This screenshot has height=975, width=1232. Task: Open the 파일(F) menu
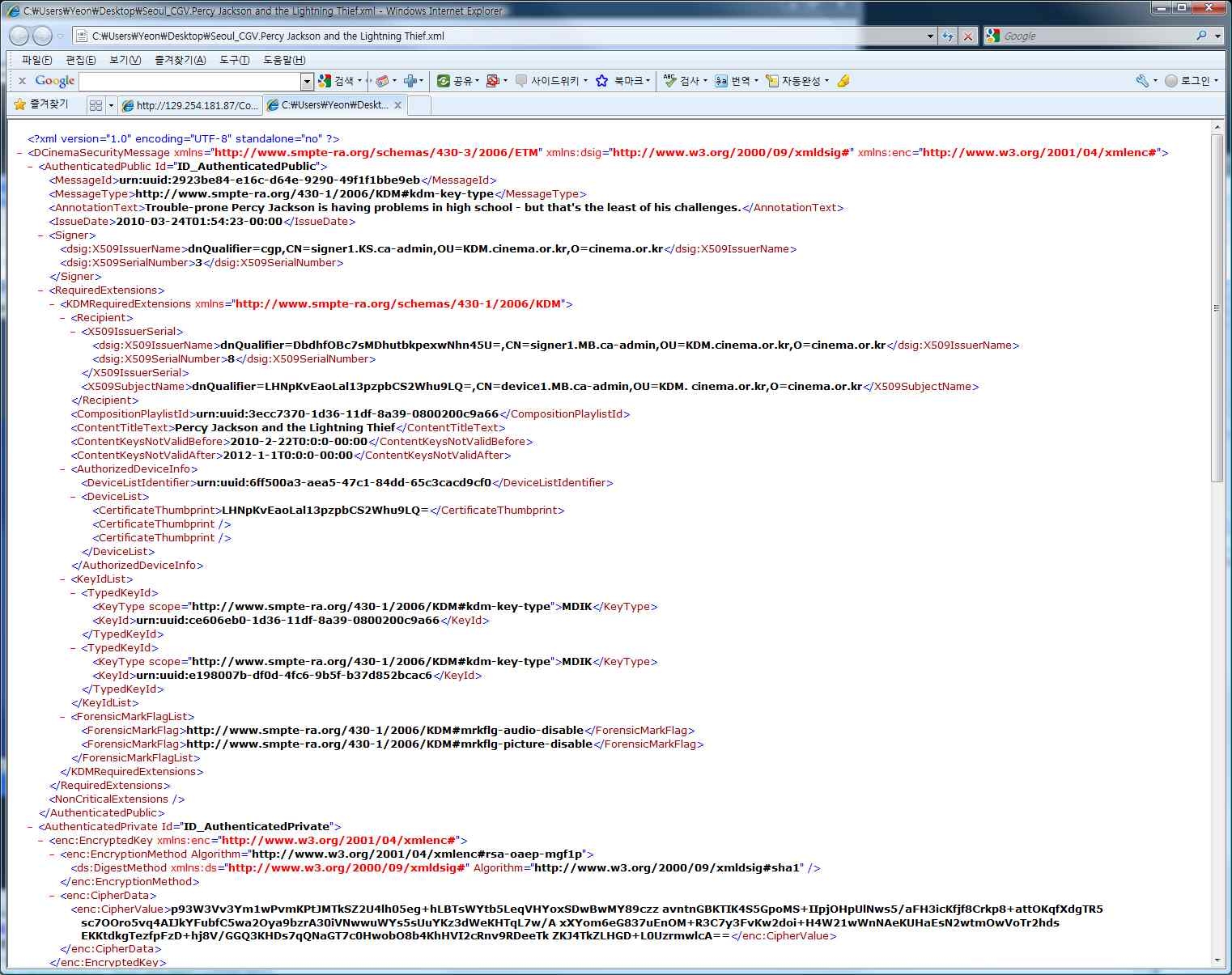pos(36,60)
